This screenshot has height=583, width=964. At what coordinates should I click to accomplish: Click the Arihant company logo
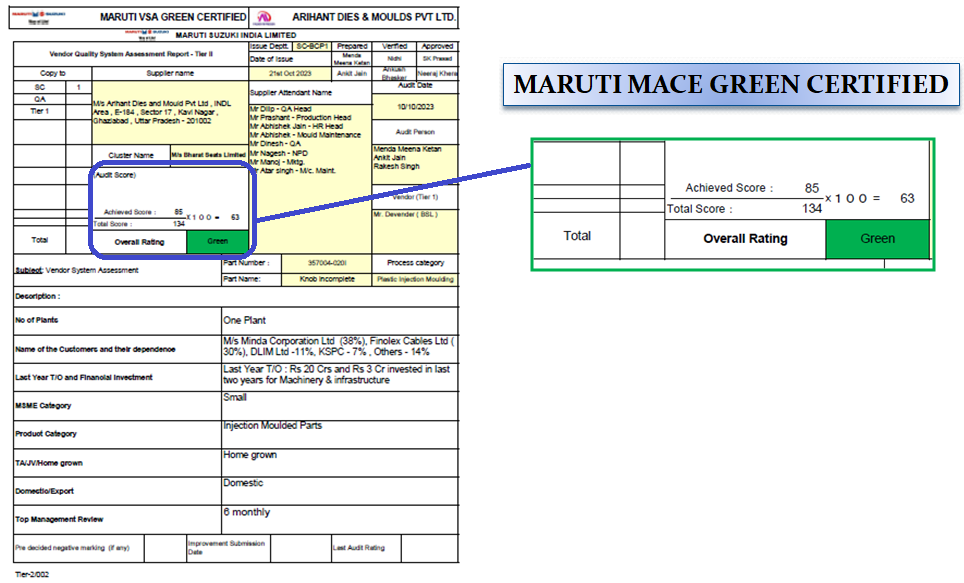[265, 17]
